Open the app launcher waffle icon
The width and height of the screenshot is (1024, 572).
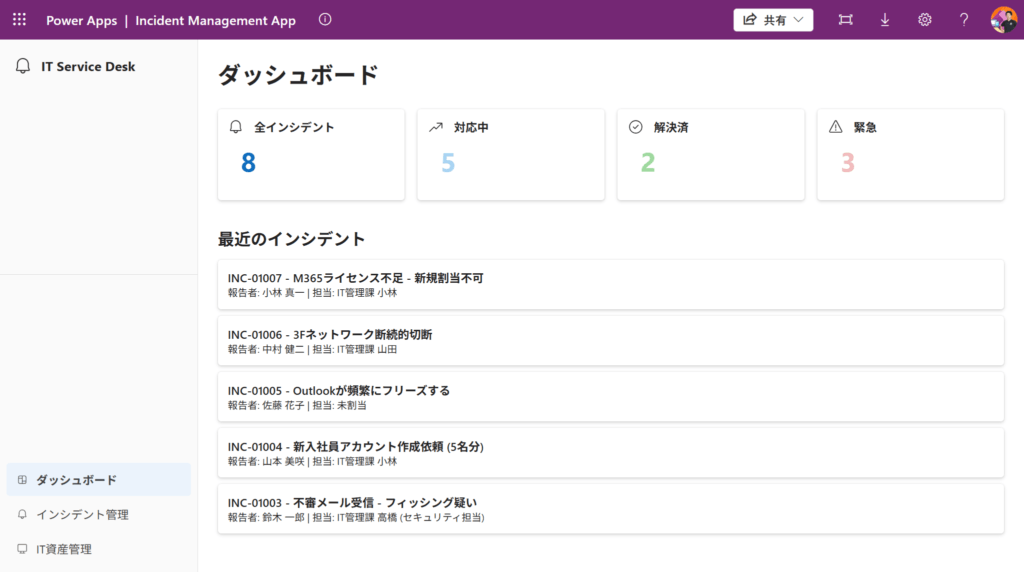pyautogui.click(x=19, y=20)
